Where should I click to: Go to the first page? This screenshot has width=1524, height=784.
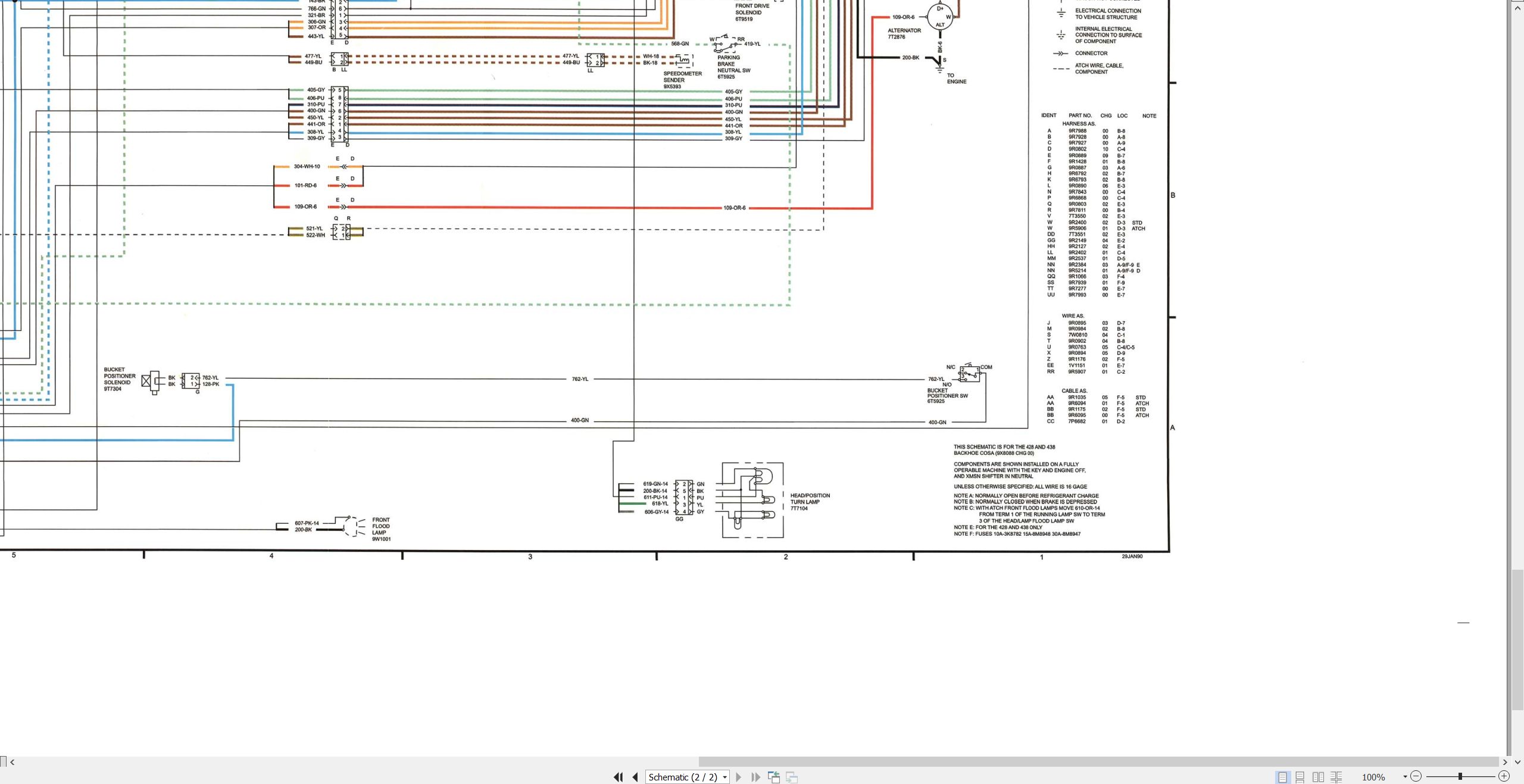coord(619,777)
